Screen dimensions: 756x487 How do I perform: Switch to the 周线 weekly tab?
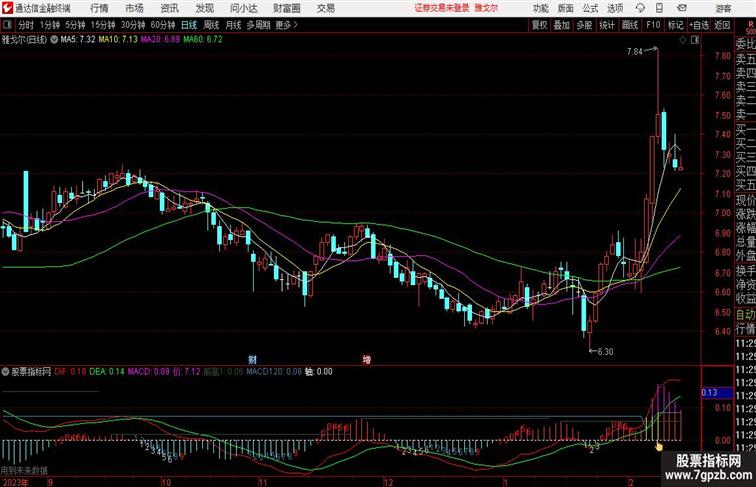pyautogui.click(x=211, y=25)
